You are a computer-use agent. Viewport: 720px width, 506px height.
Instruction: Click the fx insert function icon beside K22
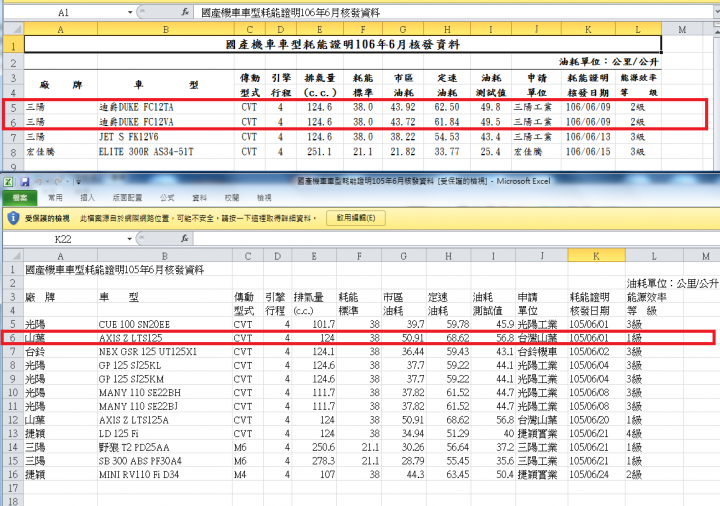coord(185,239)
